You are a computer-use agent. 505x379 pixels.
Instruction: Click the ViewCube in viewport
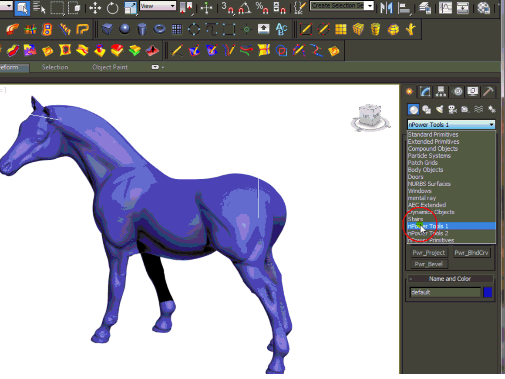coord(370,118)
